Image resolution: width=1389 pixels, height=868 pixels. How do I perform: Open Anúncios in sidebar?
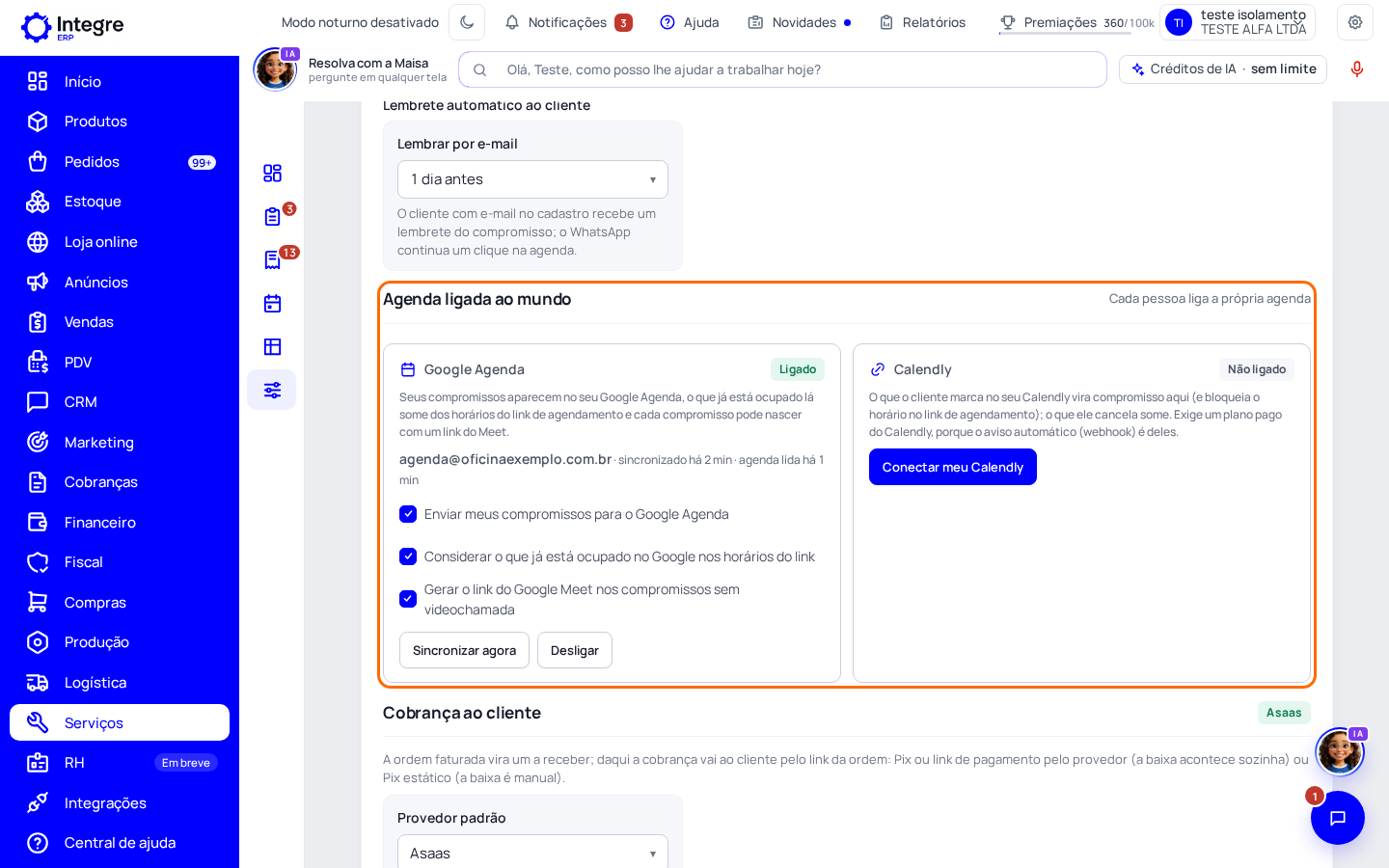(120, 282)
